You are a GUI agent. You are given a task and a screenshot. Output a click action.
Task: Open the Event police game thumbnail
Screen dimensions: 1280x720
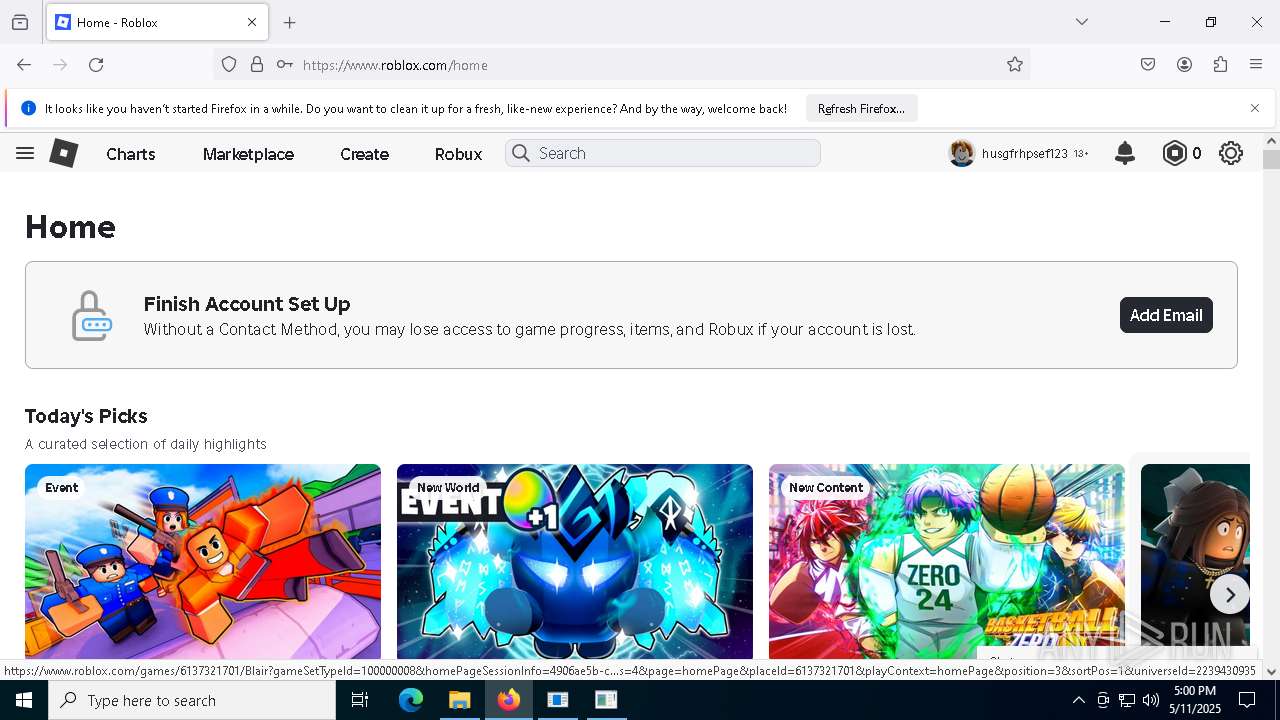(203, 562)
